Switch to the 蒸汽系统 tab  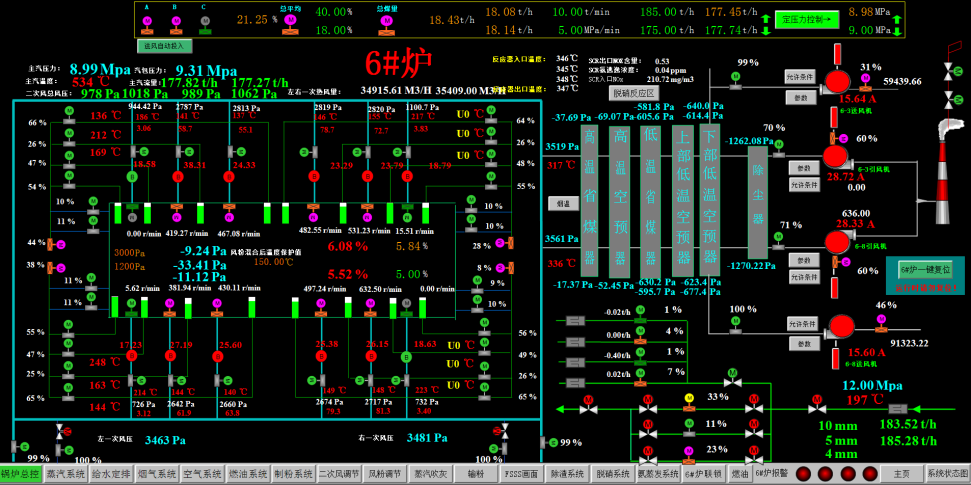coord(65,473)
